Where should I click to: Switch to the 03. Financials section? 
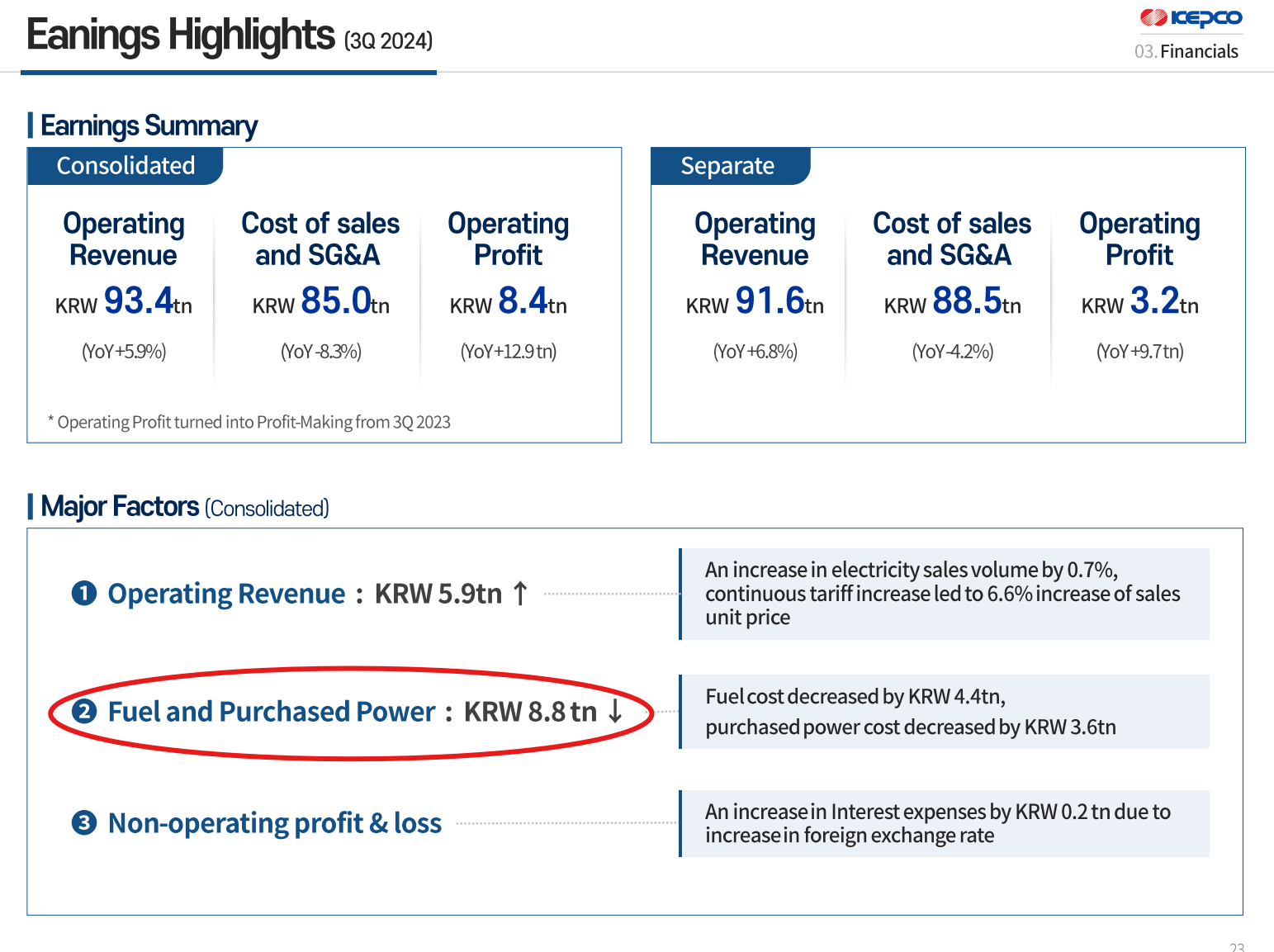1186,51
